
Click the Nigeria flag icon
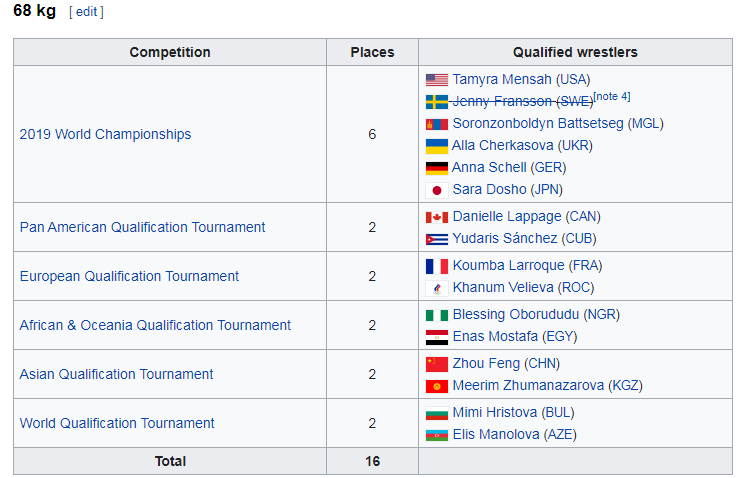437,315
